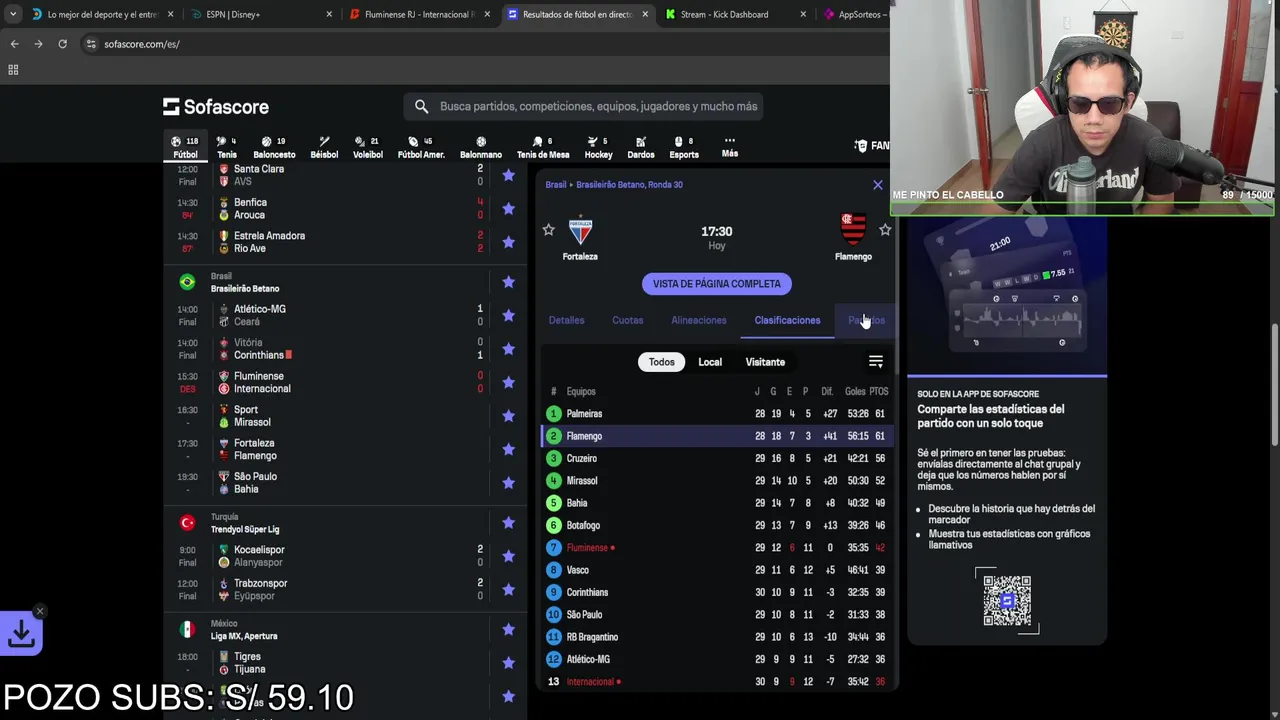Open Cruzeiro in the standings table
This screenshot has width=1280, height=720.
pos(582,458)
